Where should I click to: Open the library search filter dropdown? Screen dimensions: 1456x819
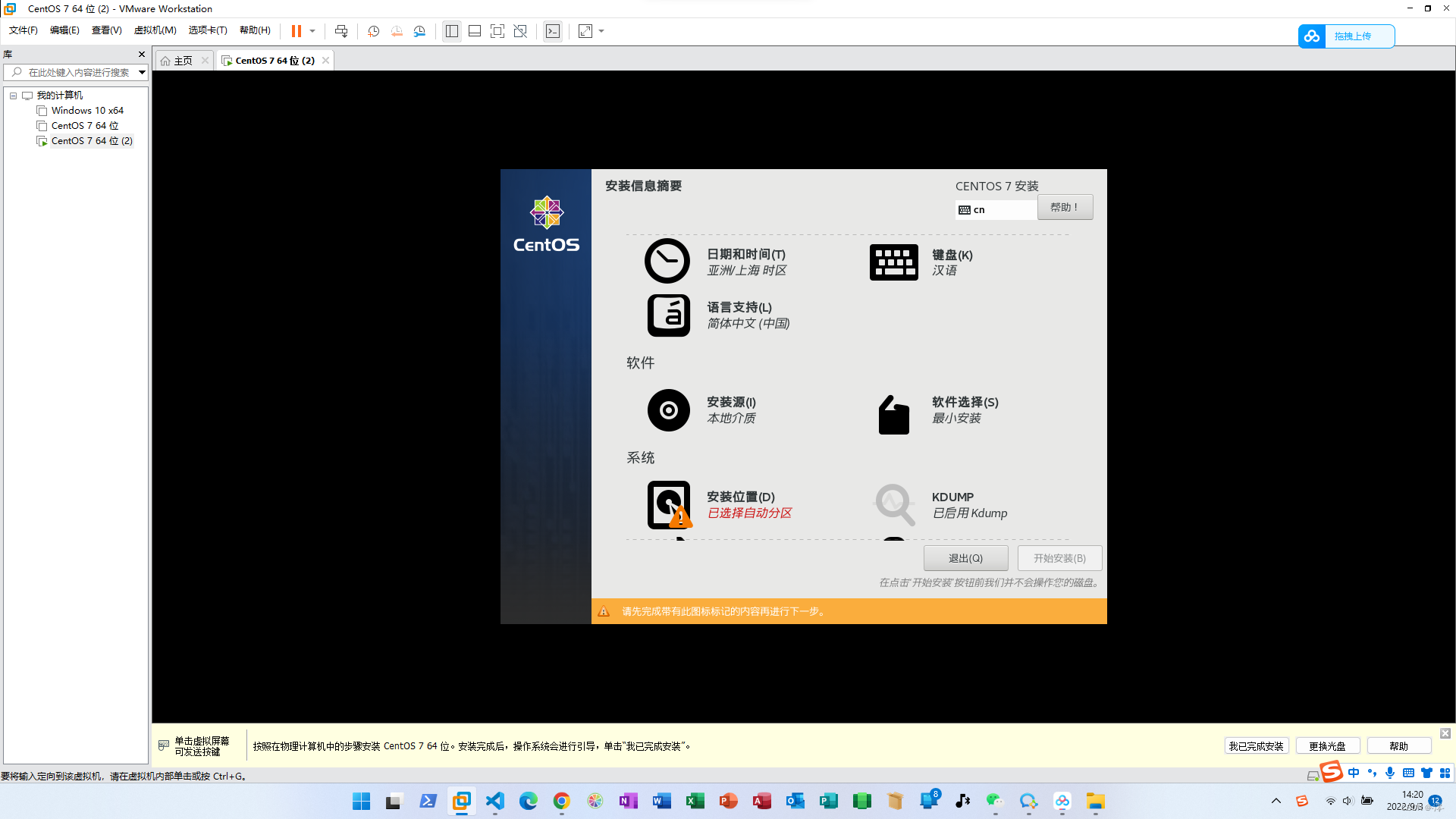click(x=142, y=72)
